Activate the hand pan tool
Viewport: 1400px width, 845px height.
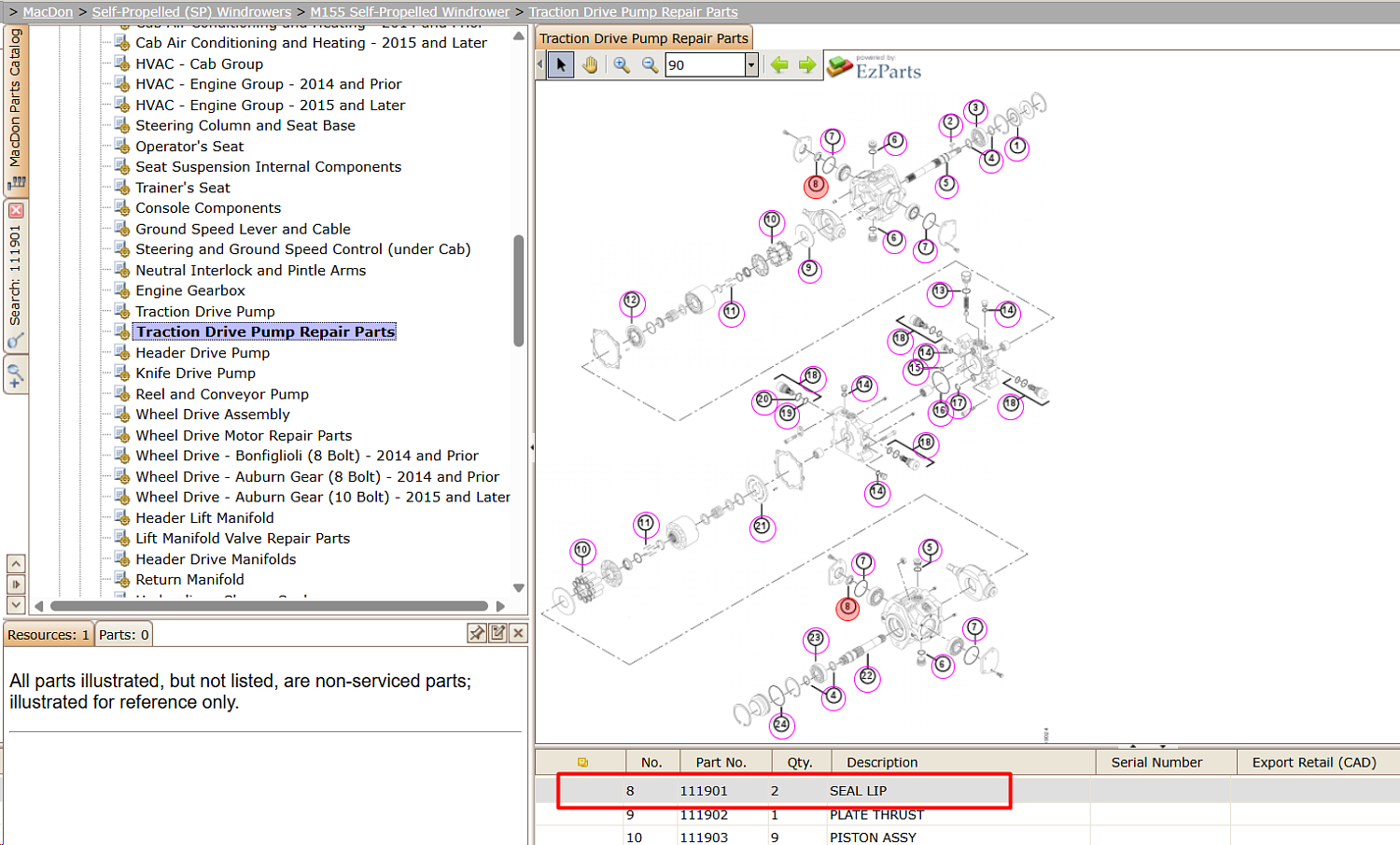click(x=590, y=64)
